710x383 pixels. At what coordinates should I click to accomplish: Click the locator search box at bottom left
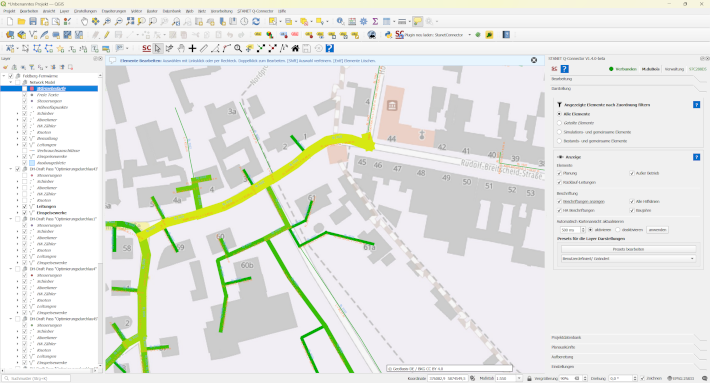coord(36,378)
